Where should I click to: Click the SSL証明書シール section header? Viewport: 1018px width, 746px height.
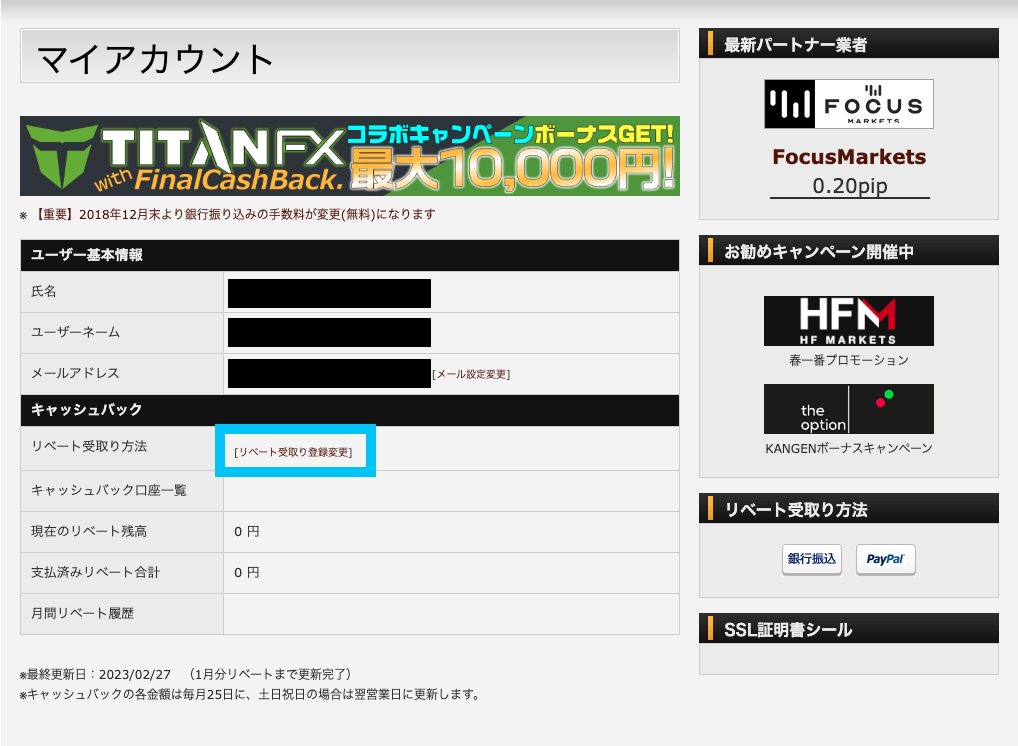click(788, 629)
